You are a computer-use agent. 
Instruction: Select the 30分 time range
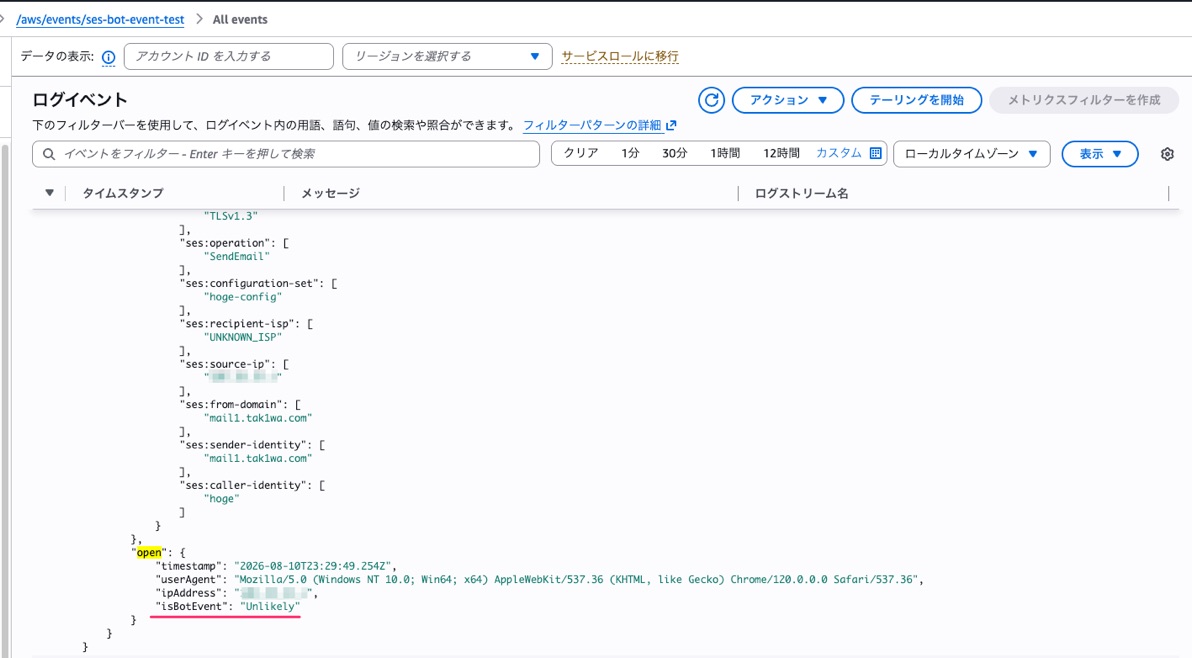point(674,153)
